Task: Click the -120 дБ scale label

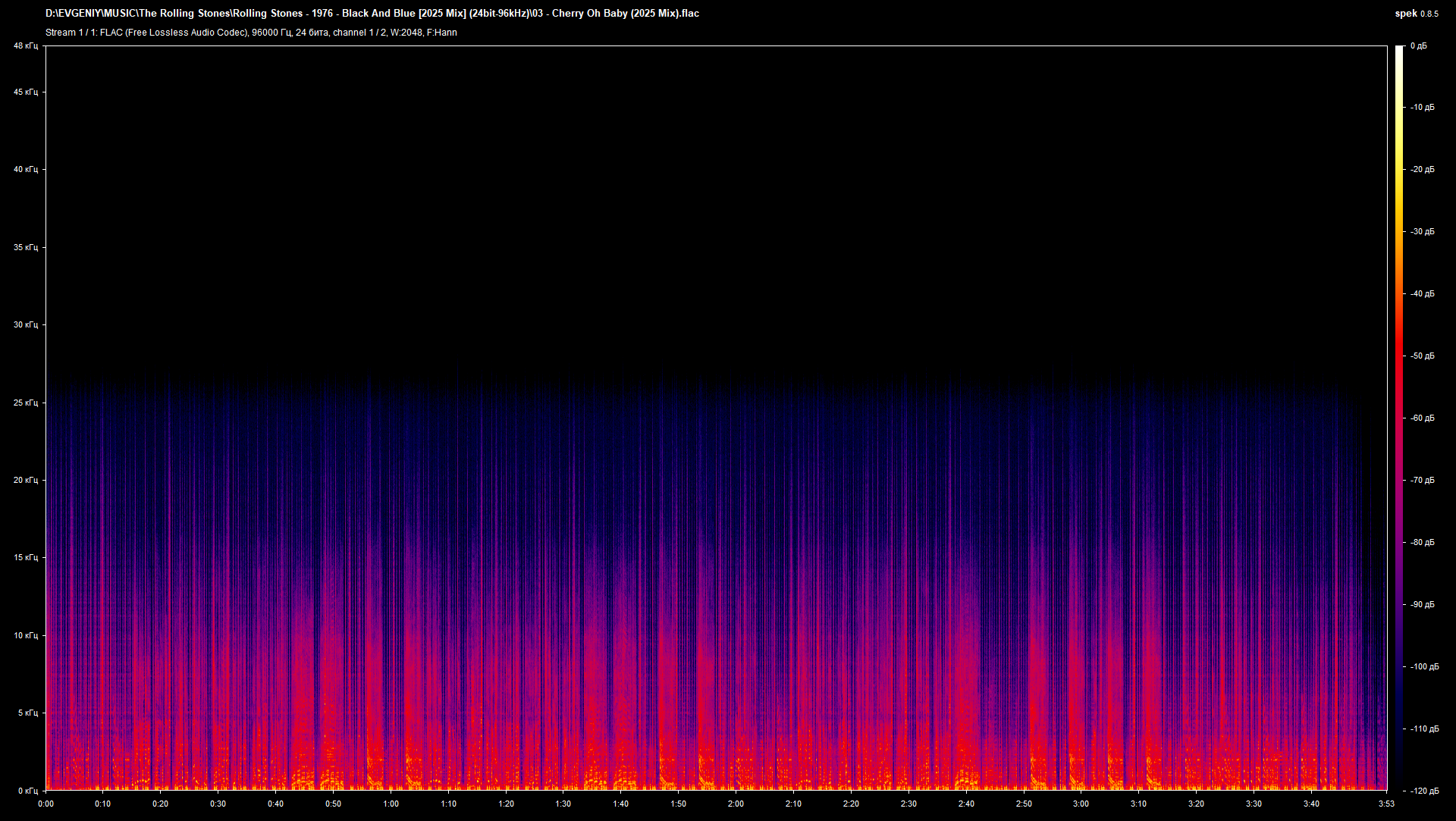Action: click(x=1424, y=791)
